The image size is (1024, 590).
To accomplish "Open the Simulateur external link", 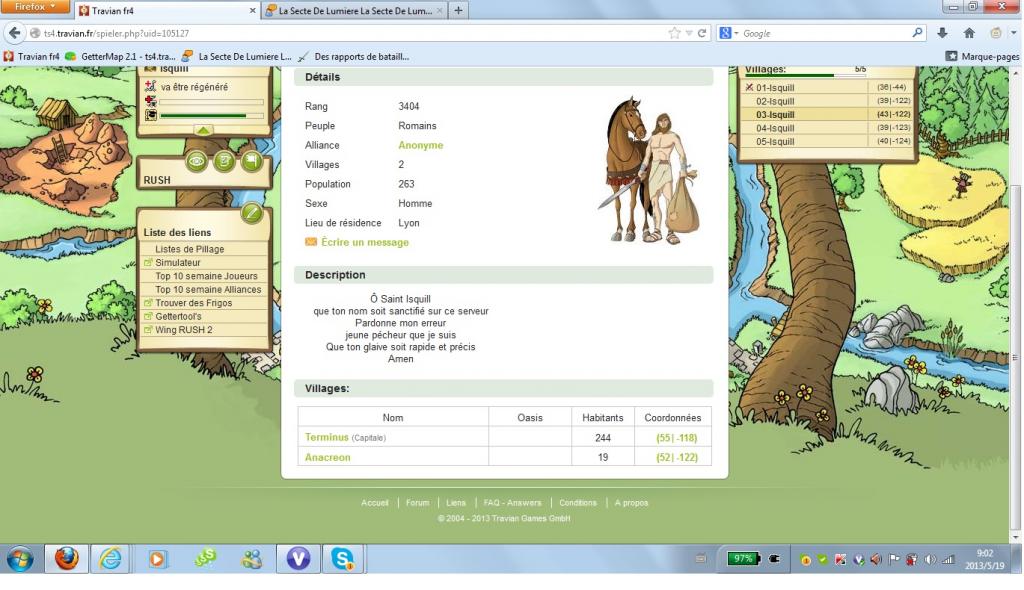I will [178, 263].
